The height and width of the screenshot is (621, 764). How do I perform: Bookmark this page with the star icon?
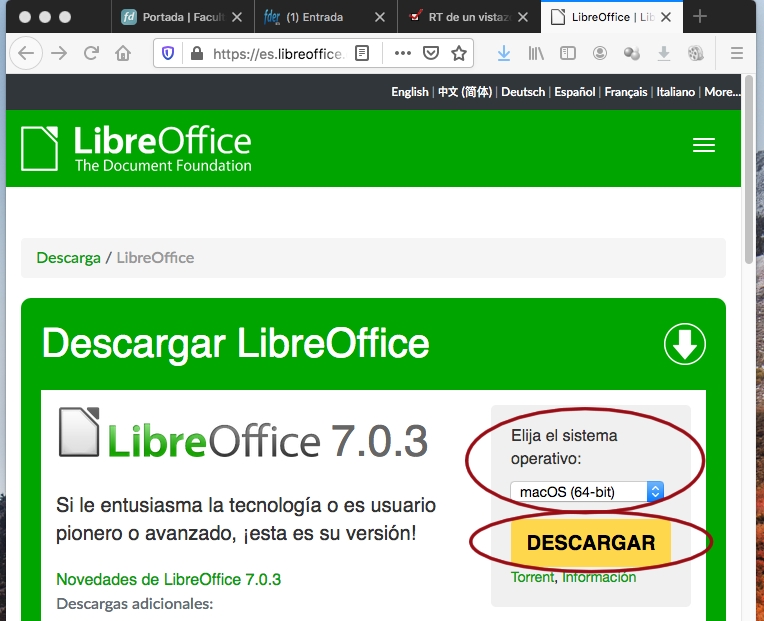pyautogui.click(x=458, y=54)
